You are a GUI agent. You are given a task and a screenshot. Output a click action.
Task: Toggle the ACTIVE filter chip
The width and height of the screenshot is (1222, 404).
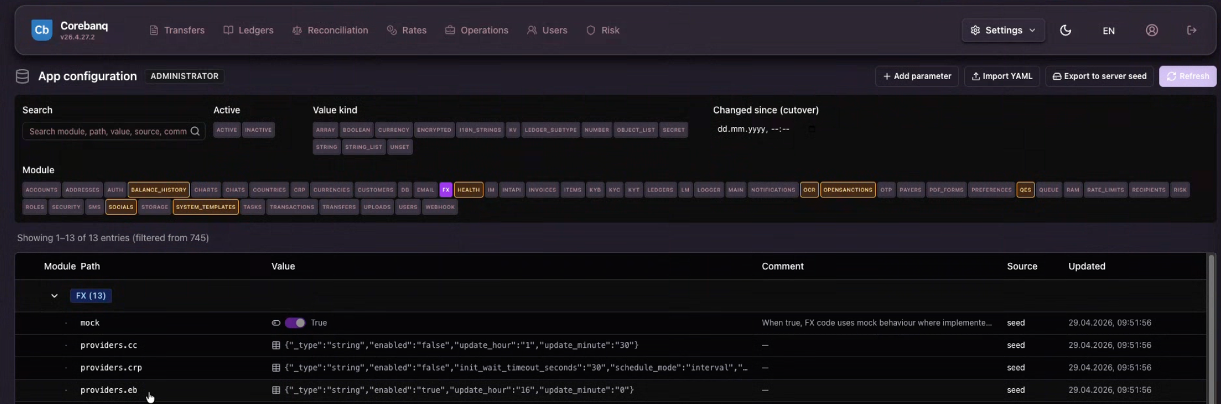(227, 130)
